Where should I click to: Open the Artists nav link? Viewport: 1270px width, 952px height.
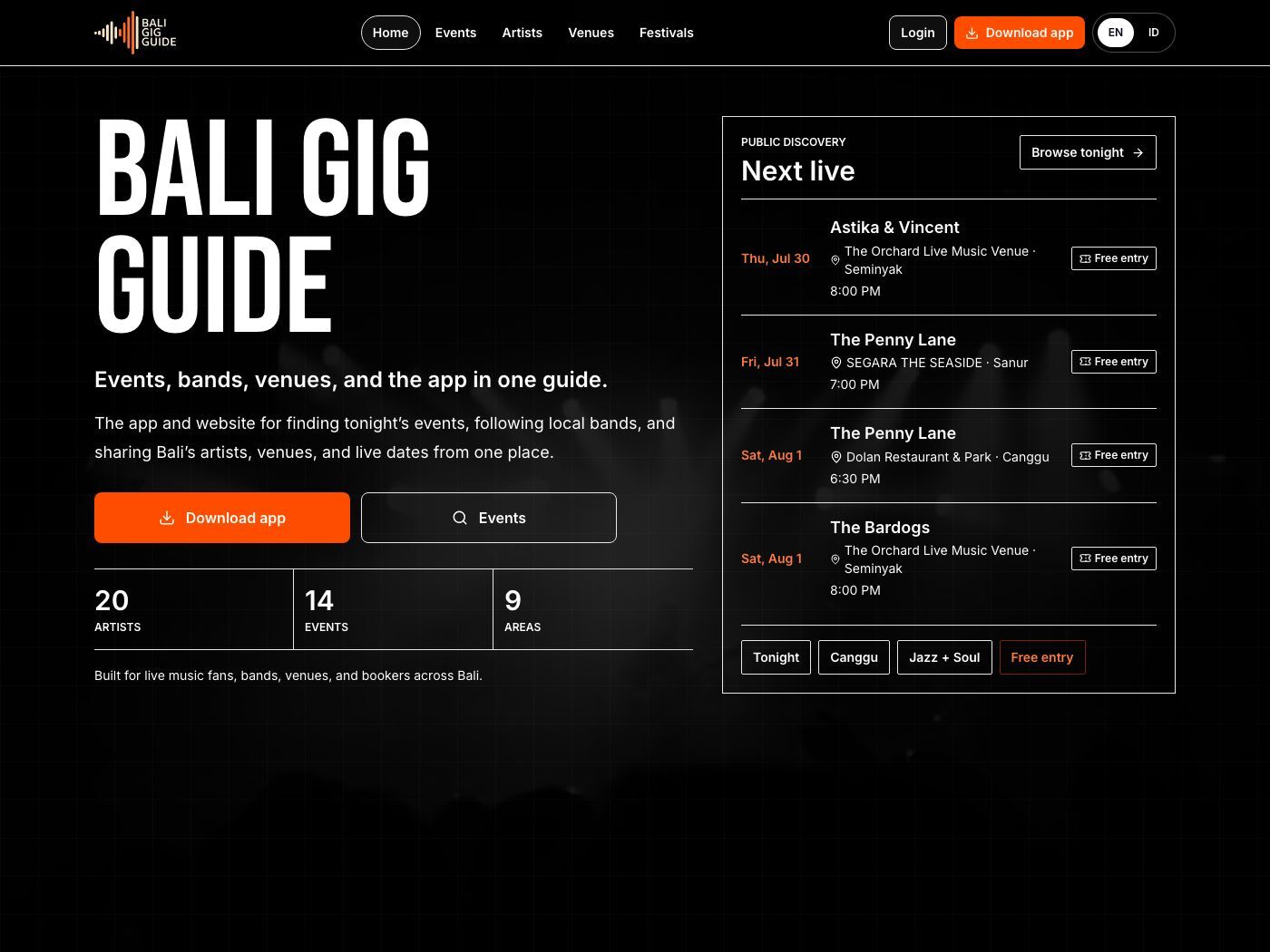523,33
